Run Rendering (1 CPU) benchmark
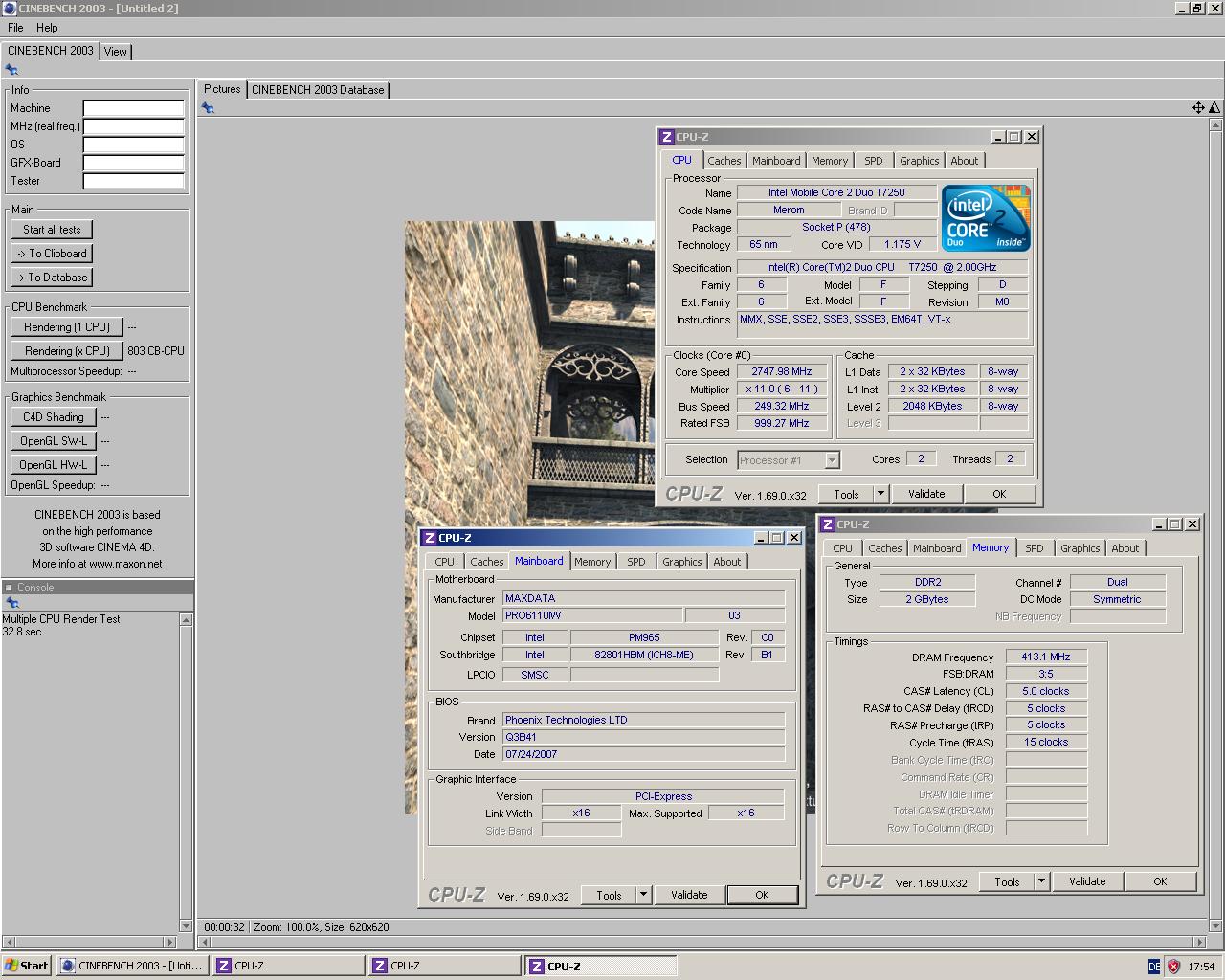The width and height of the screenshot is (1225, 980). tap(67, 327)
